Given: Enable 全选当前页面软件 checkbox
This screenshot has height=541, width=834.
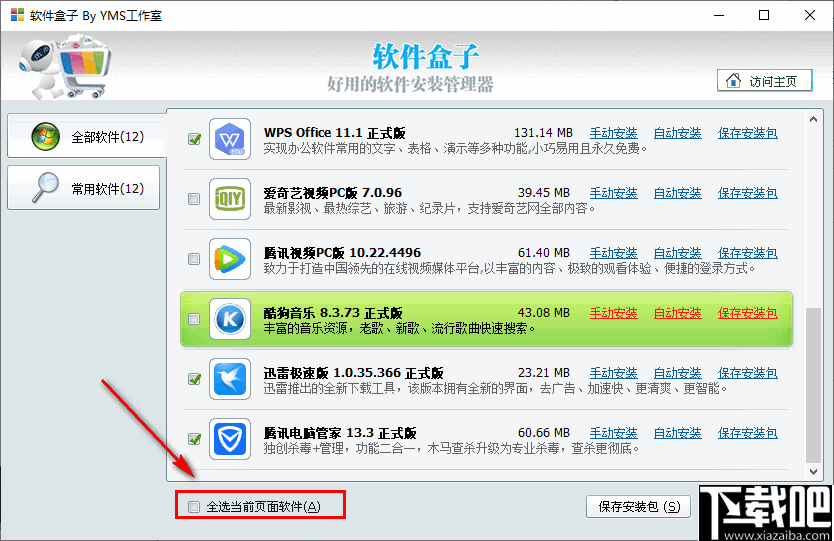Looking at the screenshot, I should [x=194, y=507].
